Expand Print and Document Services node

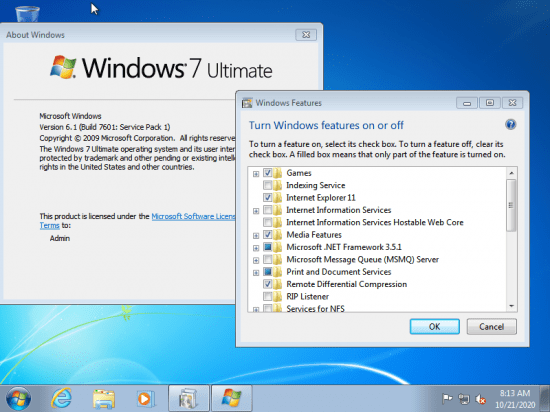(256, 272)
